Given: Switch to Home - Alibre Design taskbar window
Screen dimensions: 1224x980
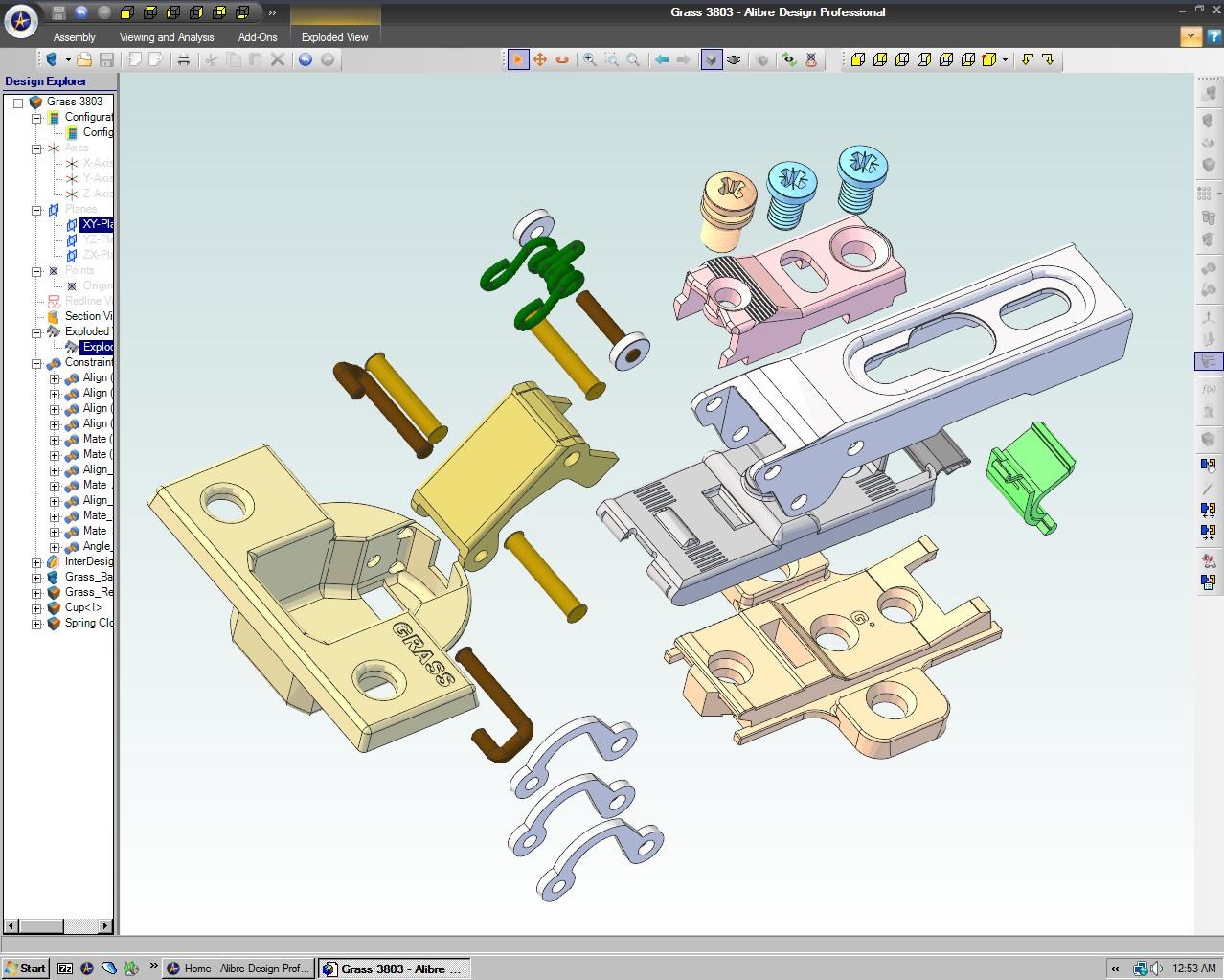Looking at the screenshot, I should [x=237, y=969].
